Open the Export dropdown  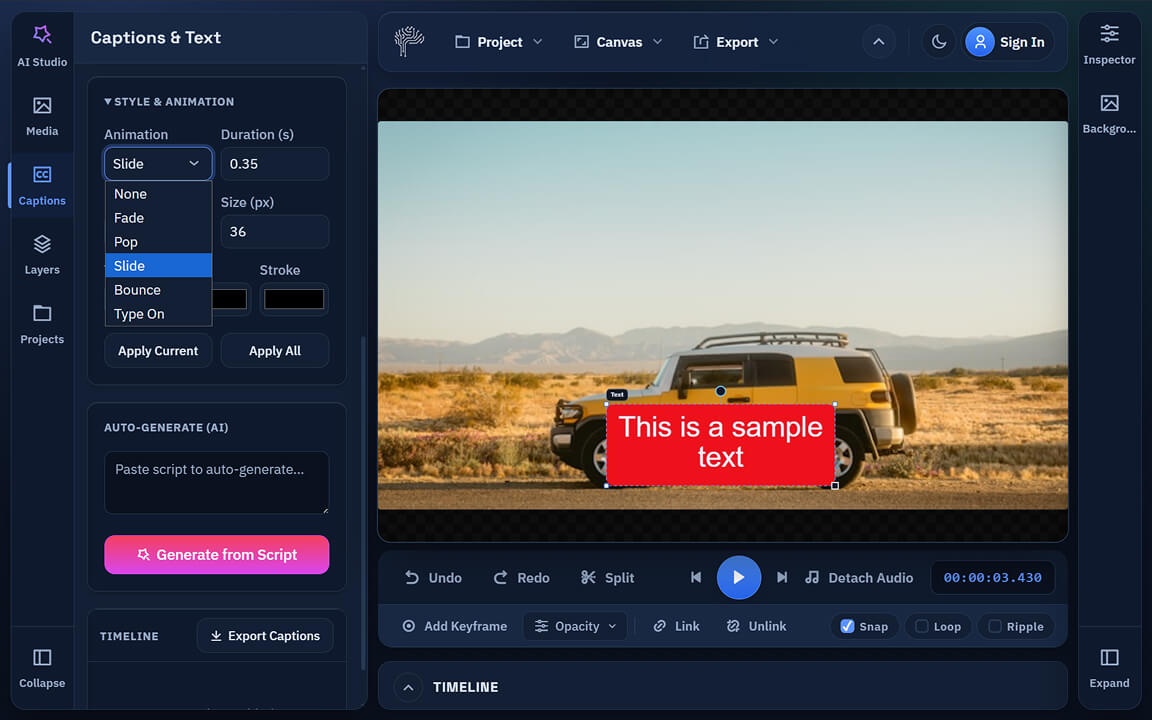coord(735,41)
